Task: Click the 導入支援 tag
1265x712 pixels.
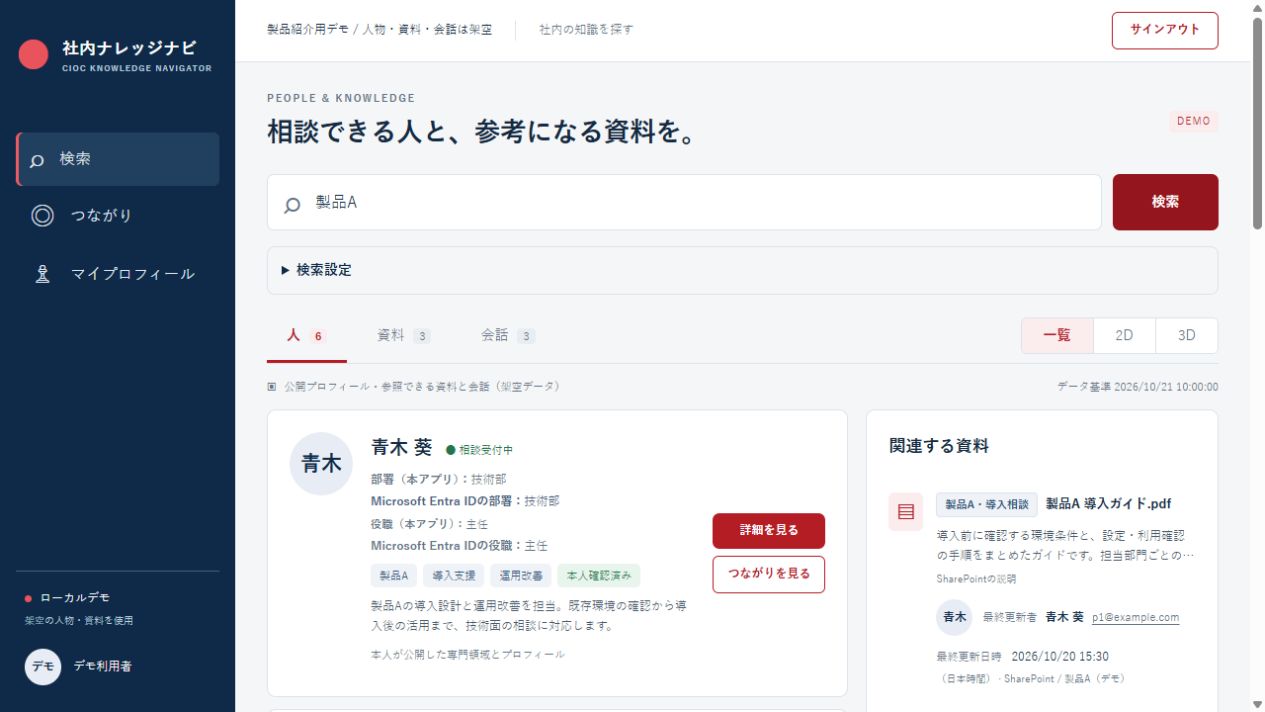Action: tap(453, 576)
